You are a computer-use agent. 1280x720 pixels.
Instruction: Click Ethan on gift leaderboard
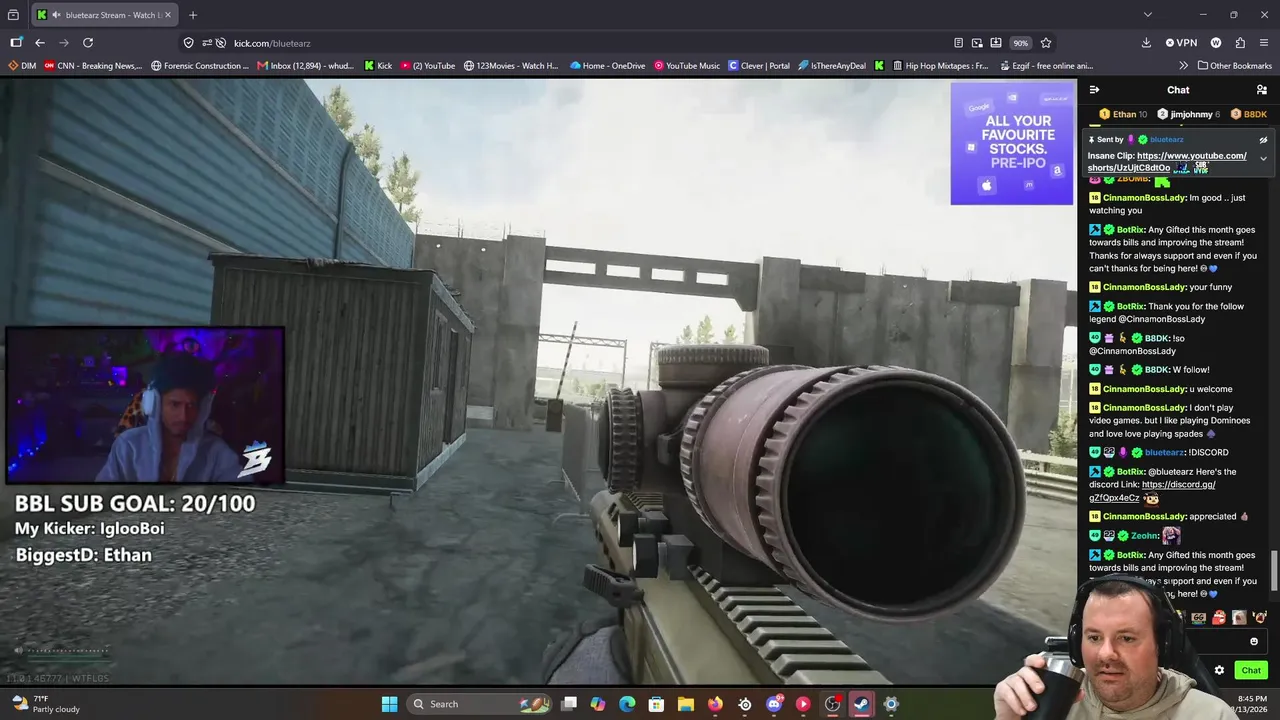(x=1123, y=114)
